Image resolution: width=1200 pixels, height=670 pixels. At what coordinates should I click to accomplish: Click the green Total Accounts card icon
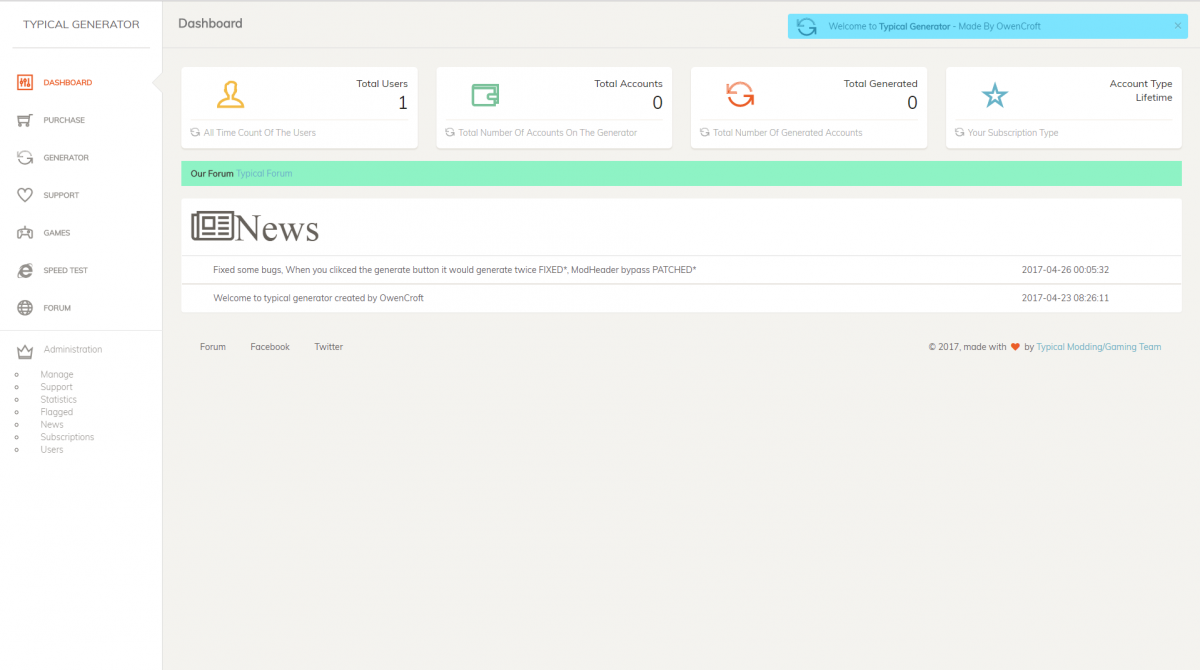pos(487,95)
